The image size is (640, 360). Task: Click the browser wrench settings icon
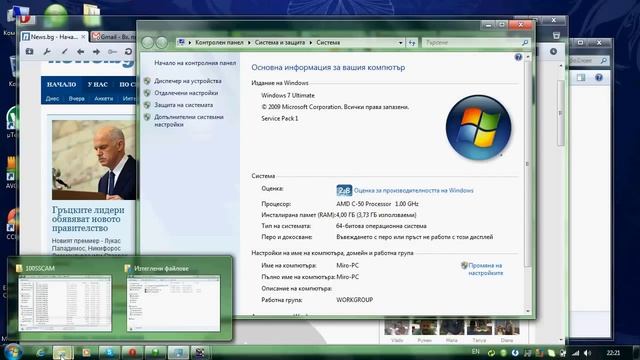pos(47,52)
